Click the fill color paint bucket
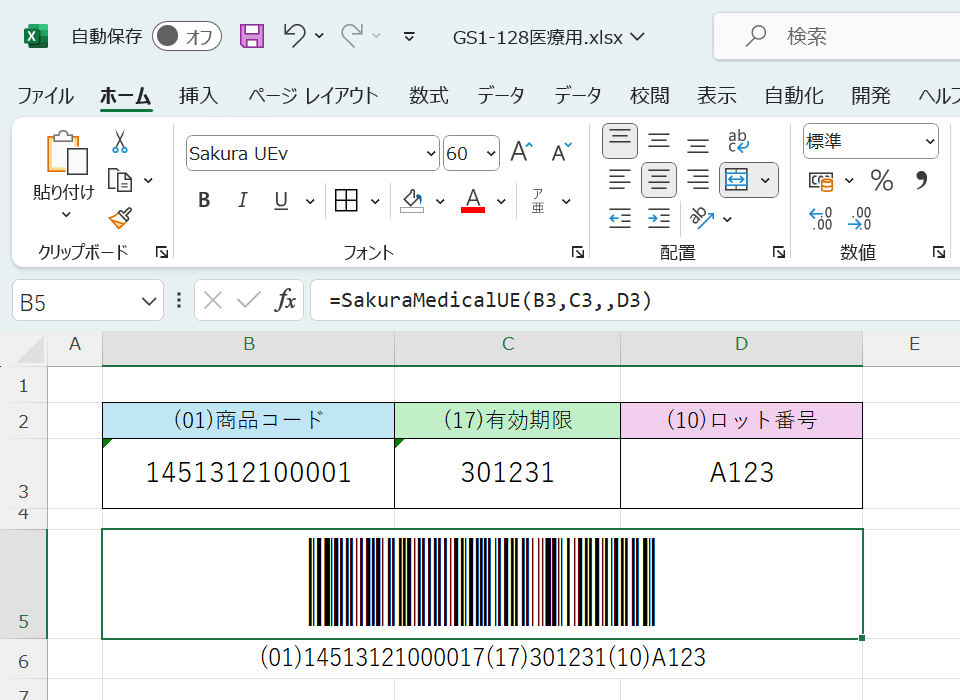The image size is (960, 700). pyautogui.click(x=412, y=200)
